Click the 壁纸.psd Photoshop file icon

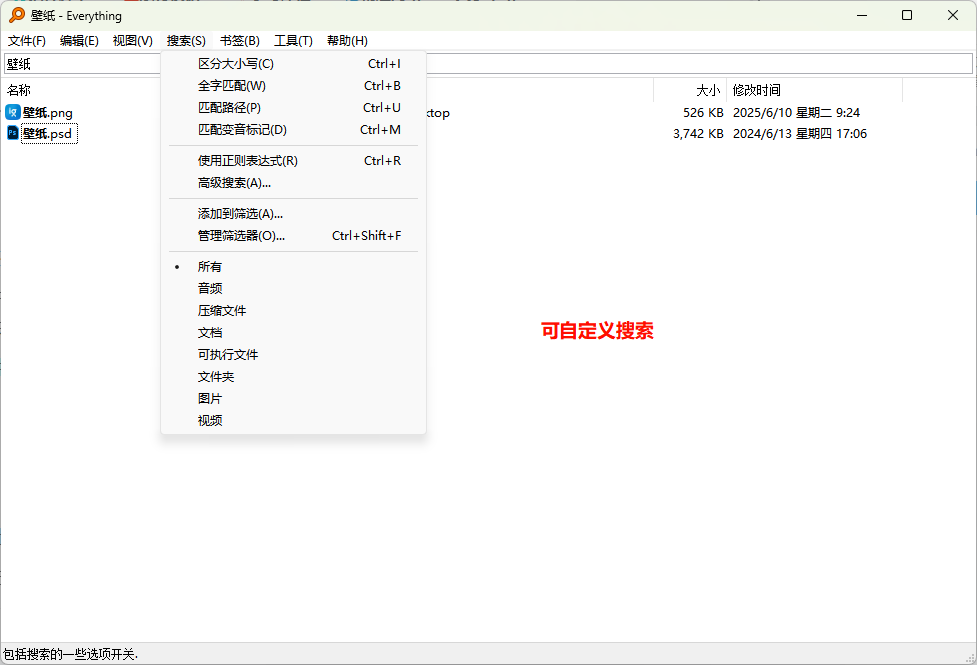[13, 133]
